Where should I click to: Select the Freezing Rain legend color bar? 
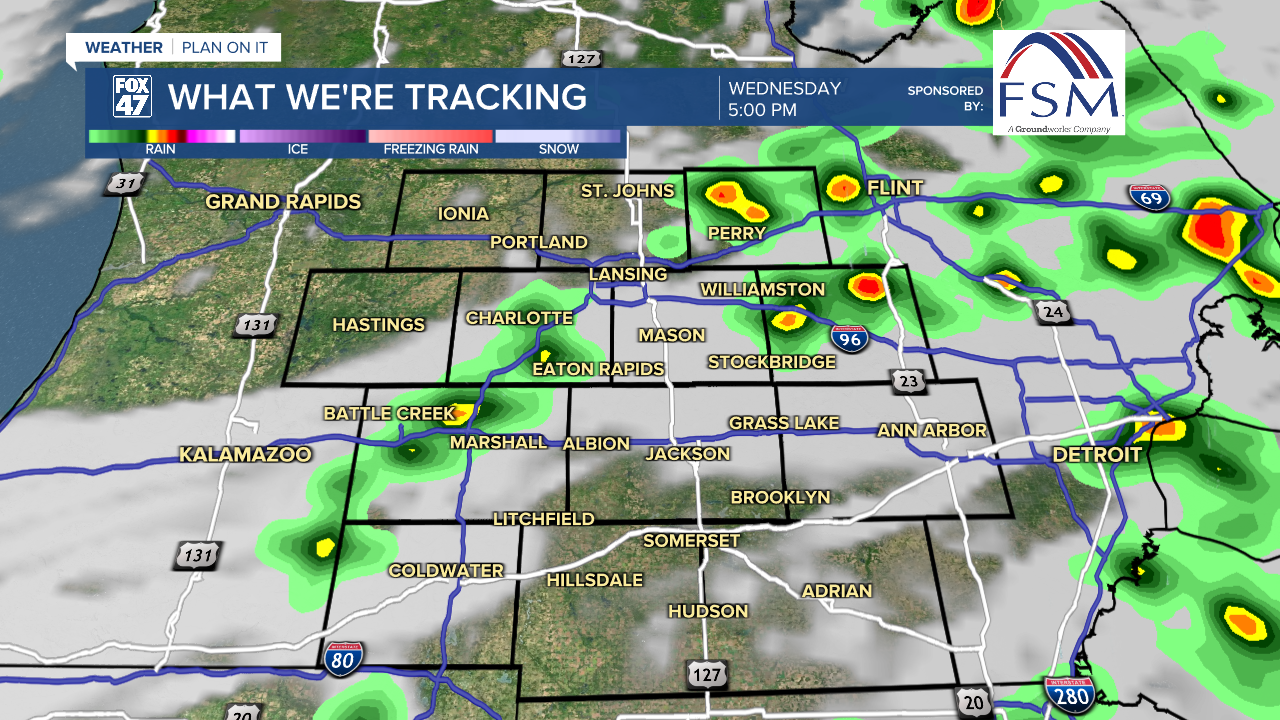431,137
